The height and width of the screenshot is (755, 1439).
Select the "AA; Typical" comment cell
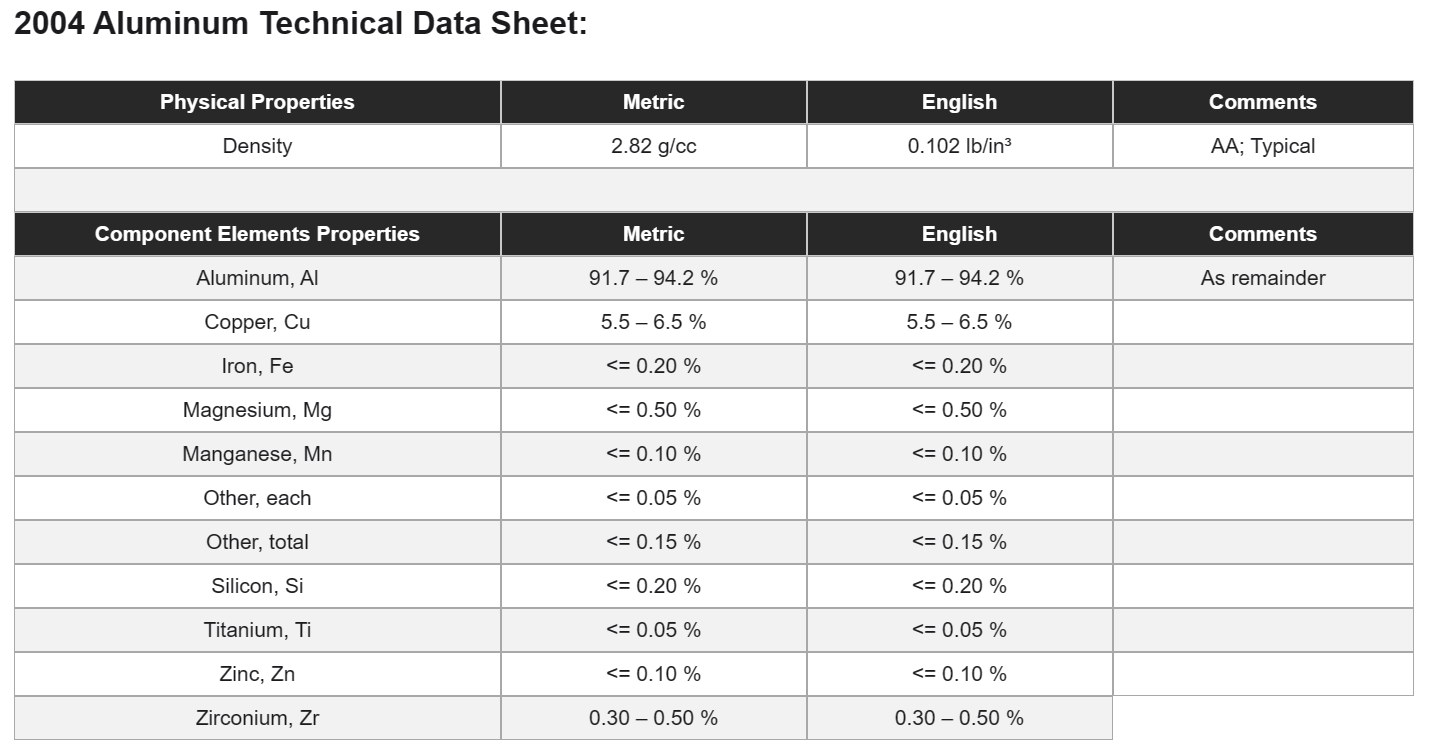click(1262, 146)
